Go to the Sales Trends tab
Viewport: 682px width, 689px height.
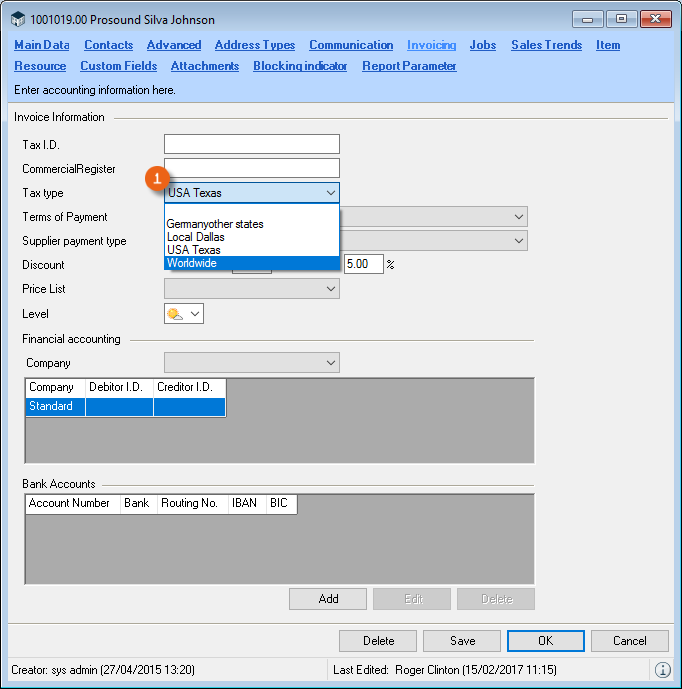tap(546, 45)
